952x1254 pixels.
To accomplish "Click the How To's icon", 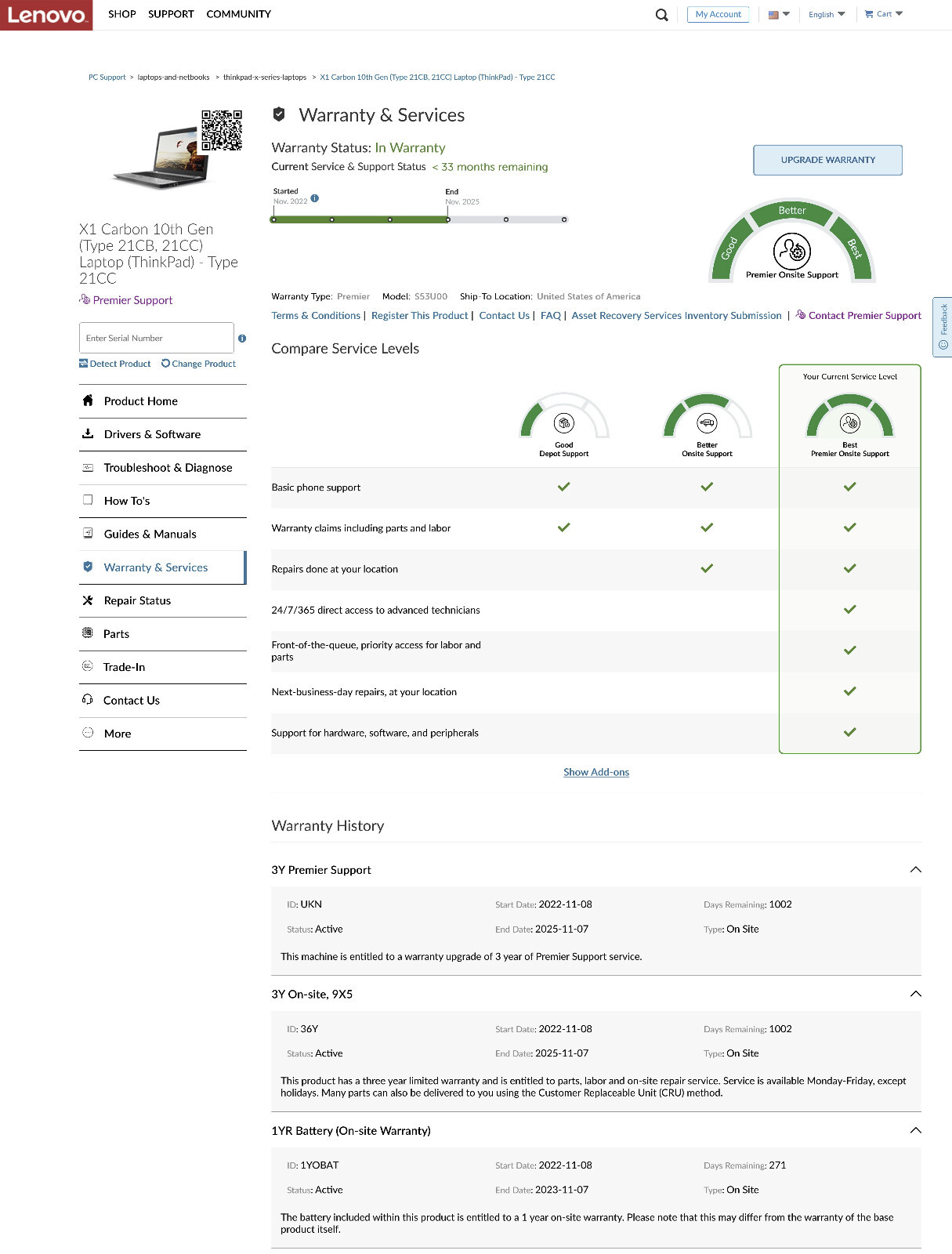I will point(88,500).
